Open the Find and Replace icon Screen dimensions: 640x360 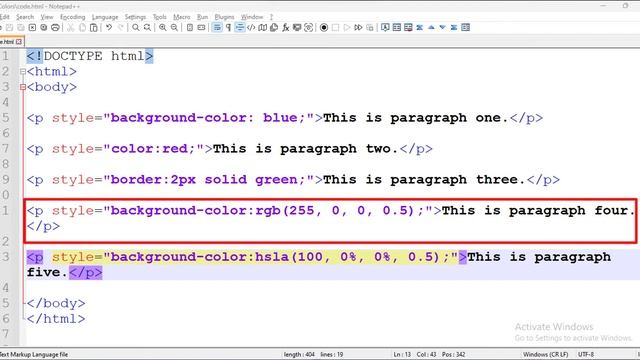click(147, 27)
